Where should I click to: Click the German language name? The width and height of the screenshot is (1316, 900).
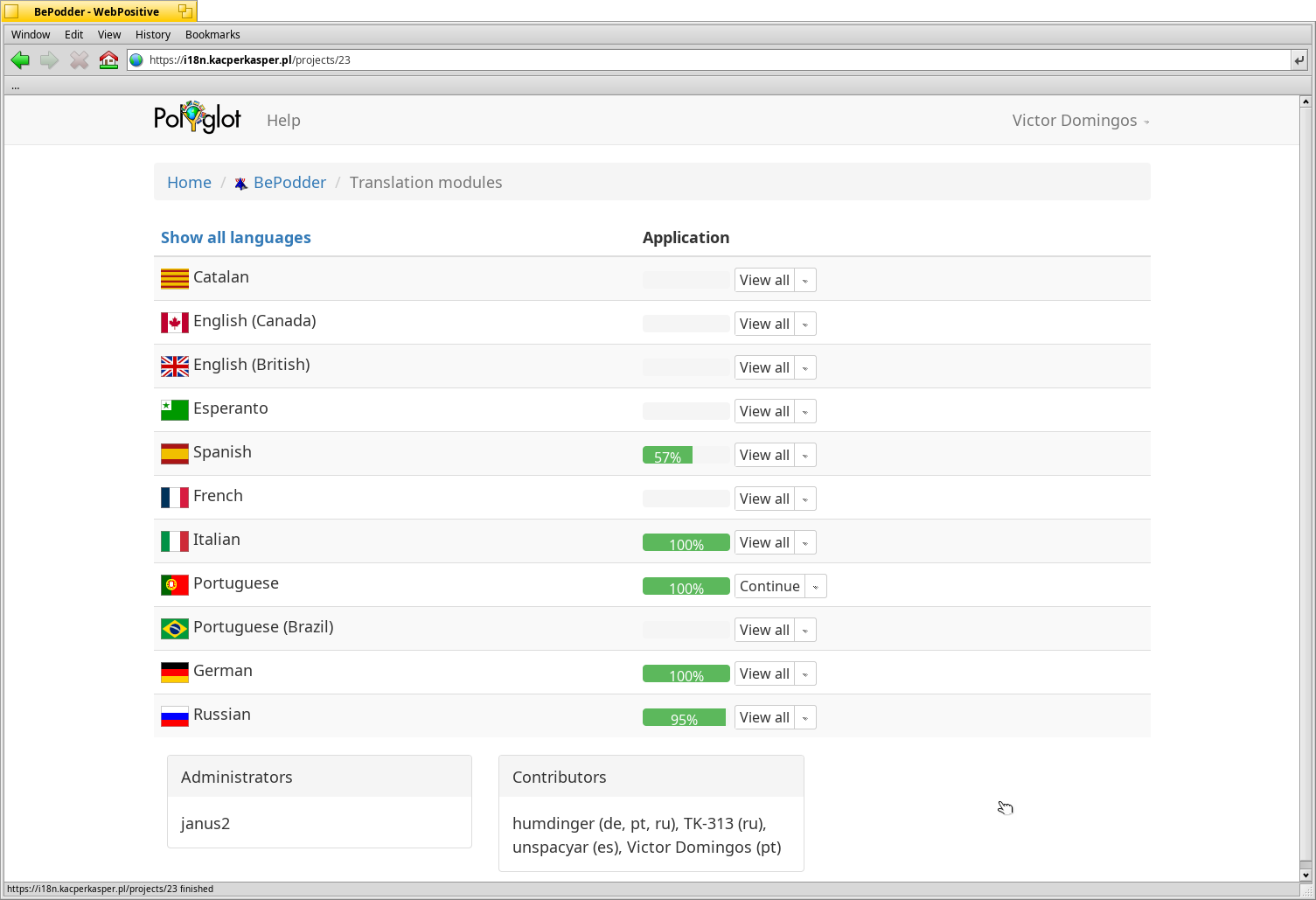click(x=223, y=671)
